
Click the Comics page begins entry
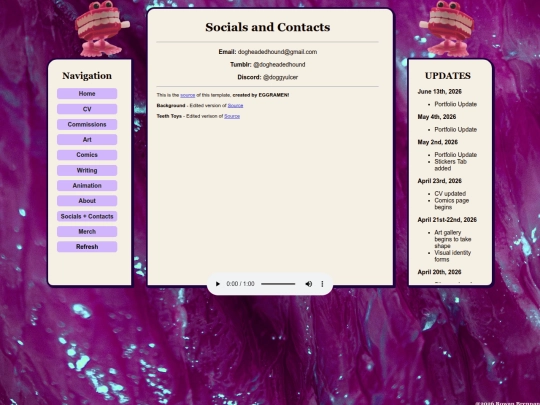[x=451, y=204]
